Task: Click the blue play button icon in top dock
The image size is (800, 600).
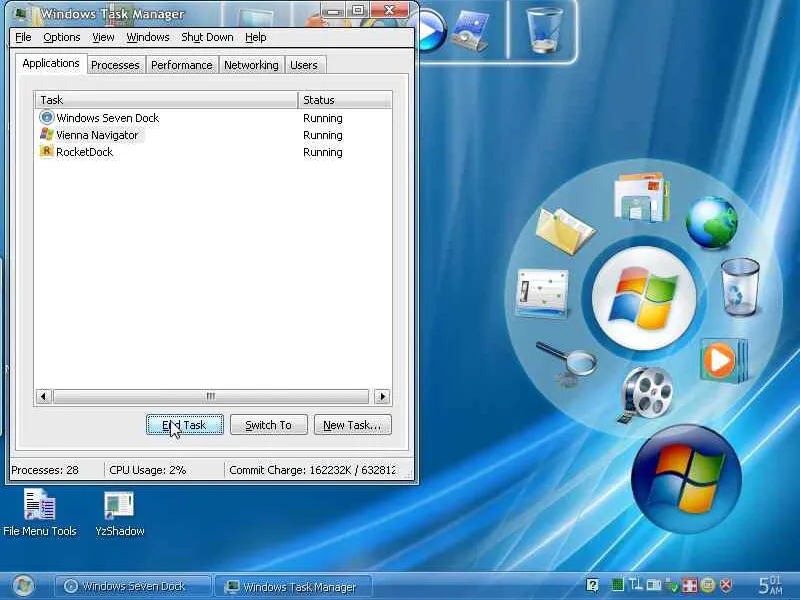Action: tap(432, 31)
